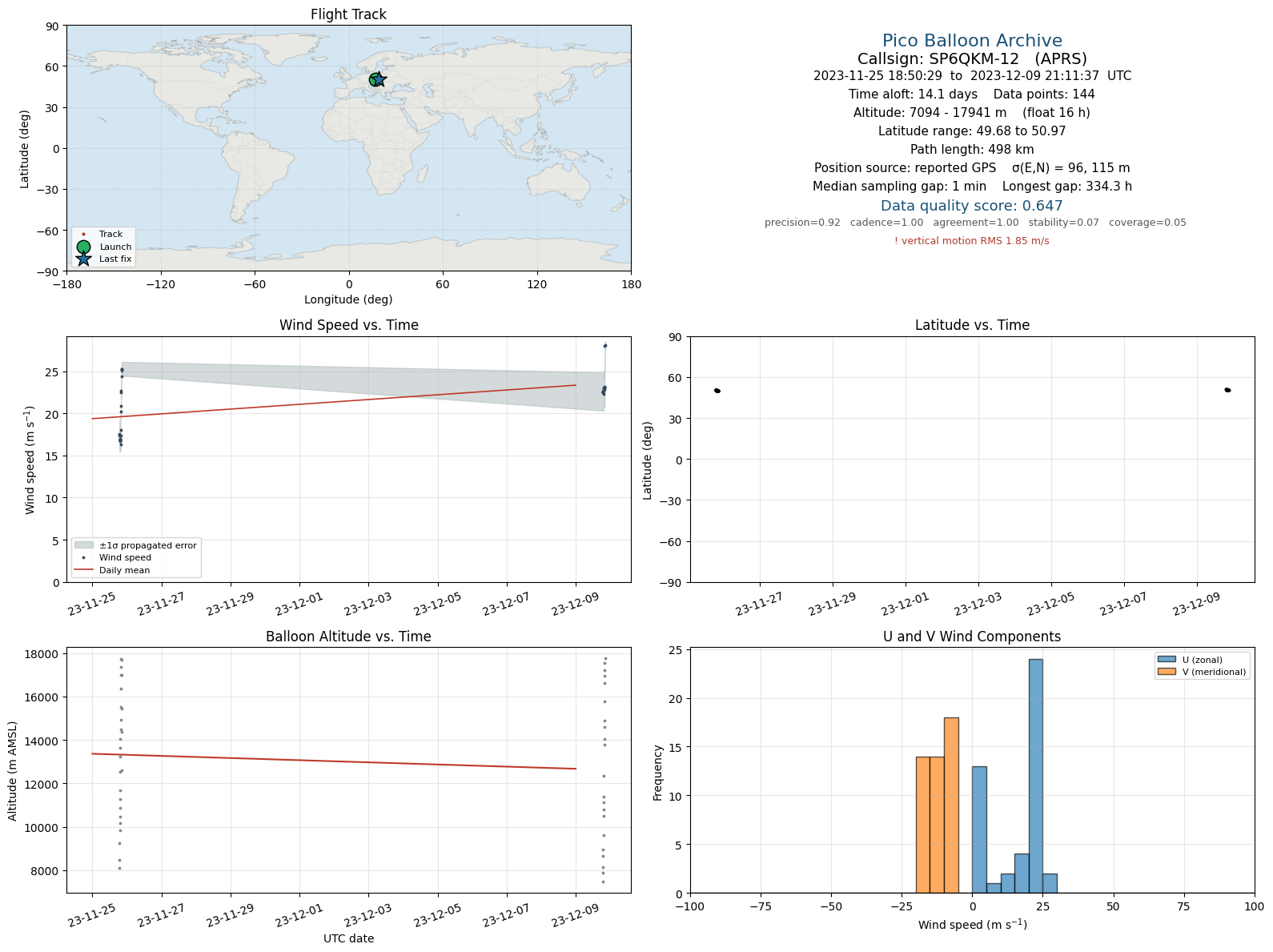Click the "Latitude (deg)" label of Flight Track map
This screenshot has height=952, width=1273.
[25, 149]
